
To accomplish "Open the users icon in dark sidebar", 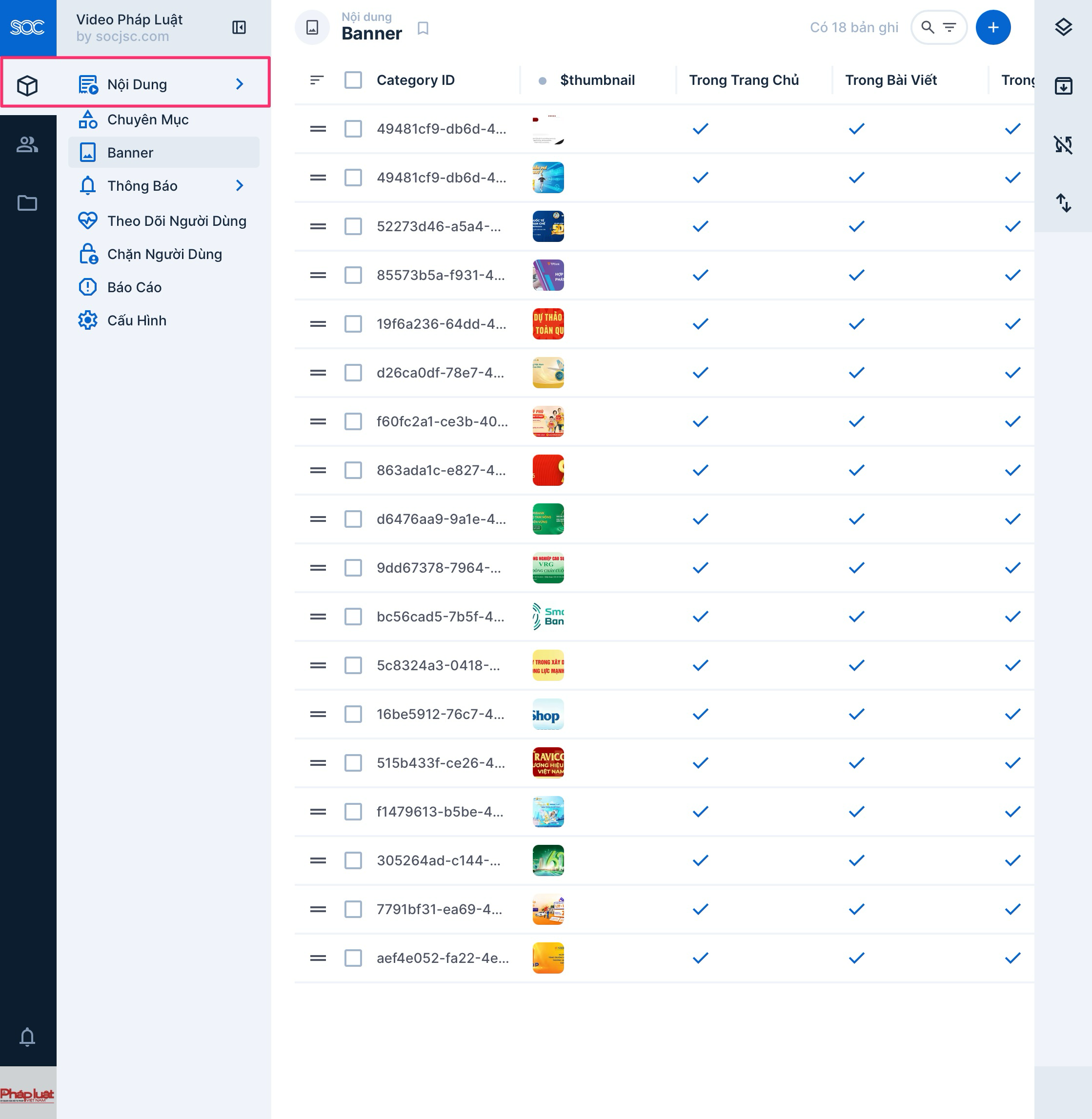I will pyautogui.click(x=27, y=144).
